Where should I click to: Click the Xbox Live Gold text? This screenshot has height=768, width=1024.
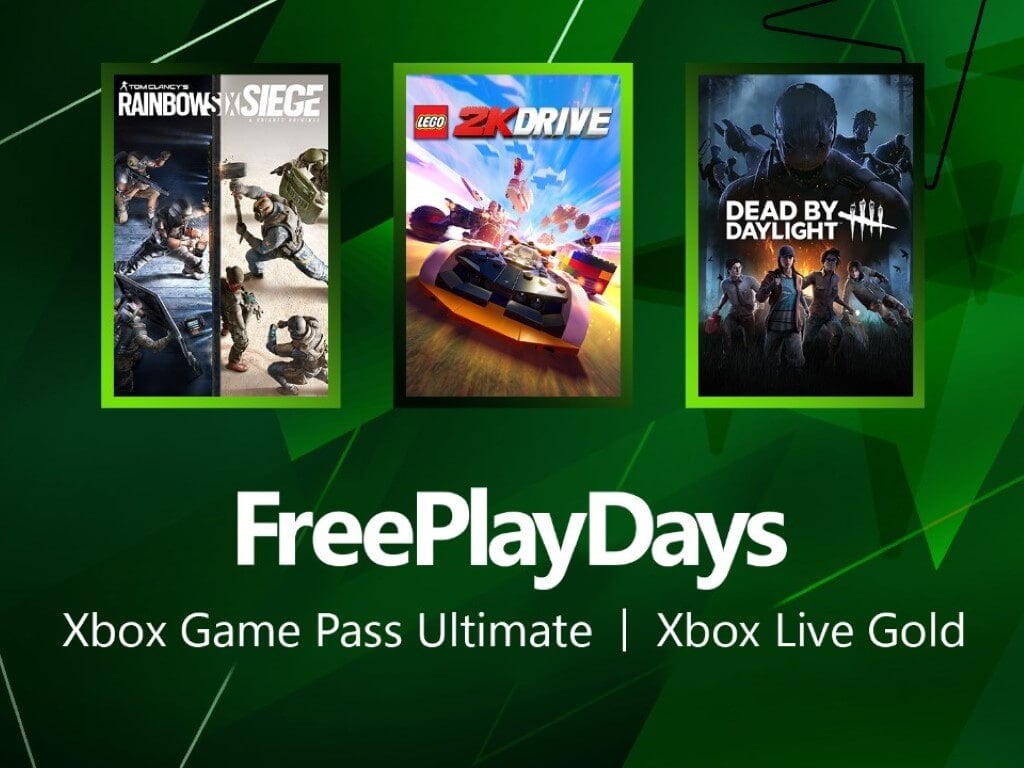coord(810,630)
